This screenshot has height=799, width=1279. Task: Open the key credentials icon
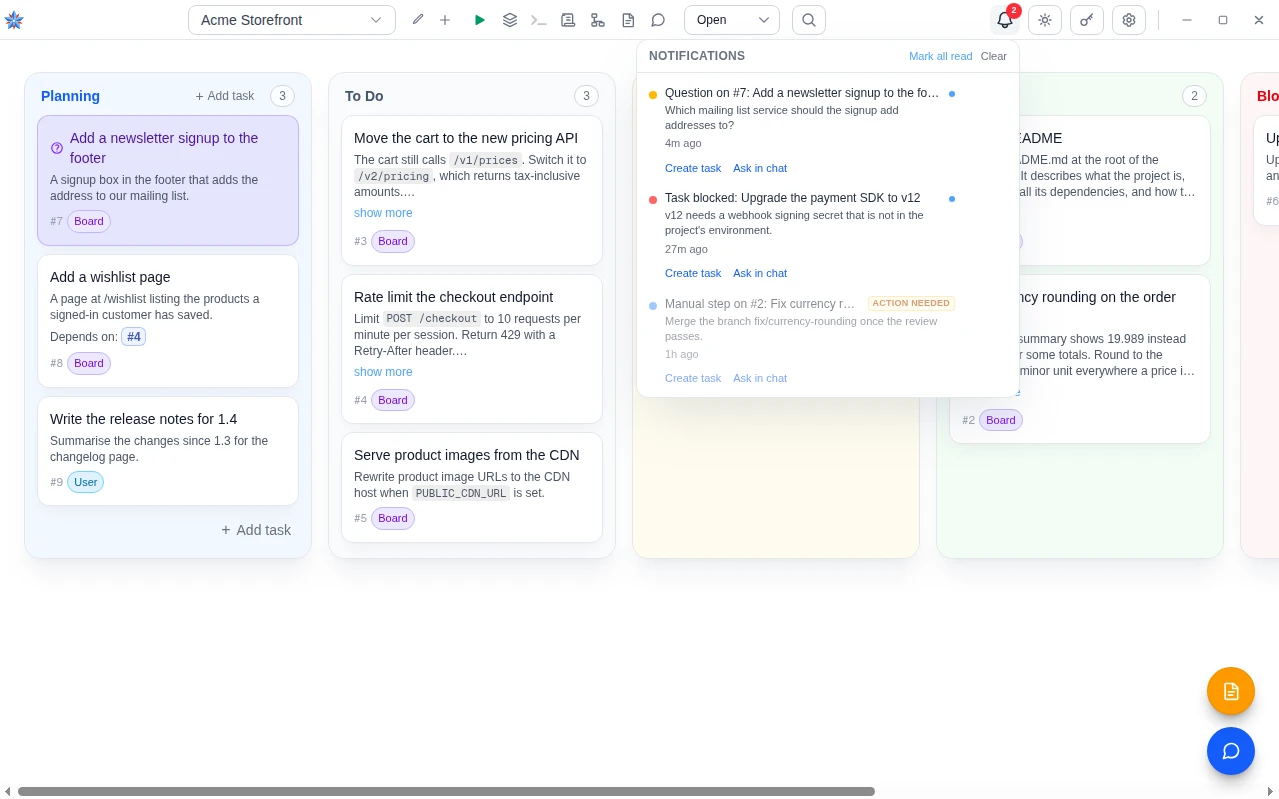[1087, 20]
